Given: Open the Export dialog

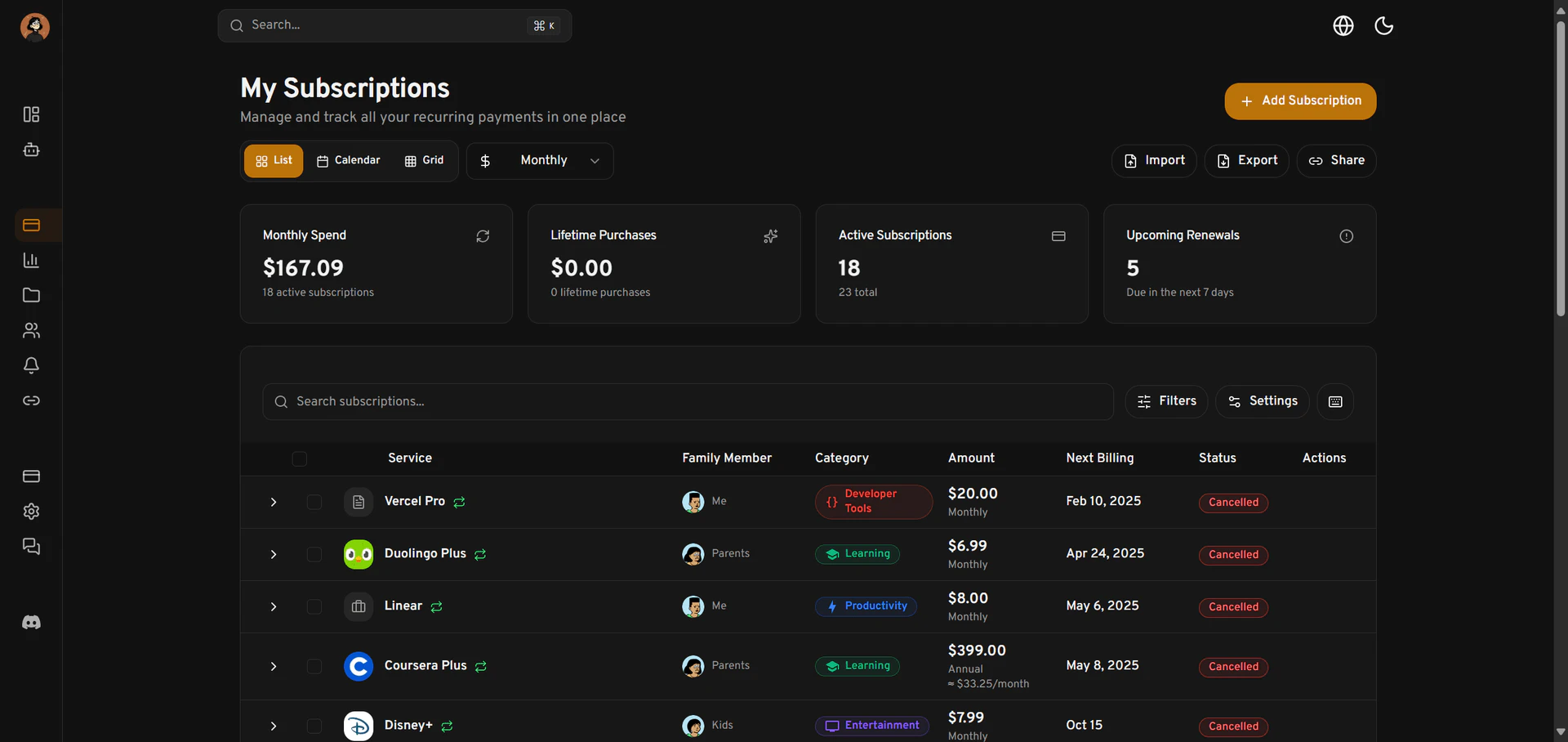Looking at the screenshot, I should click(x=1247, y=160).
